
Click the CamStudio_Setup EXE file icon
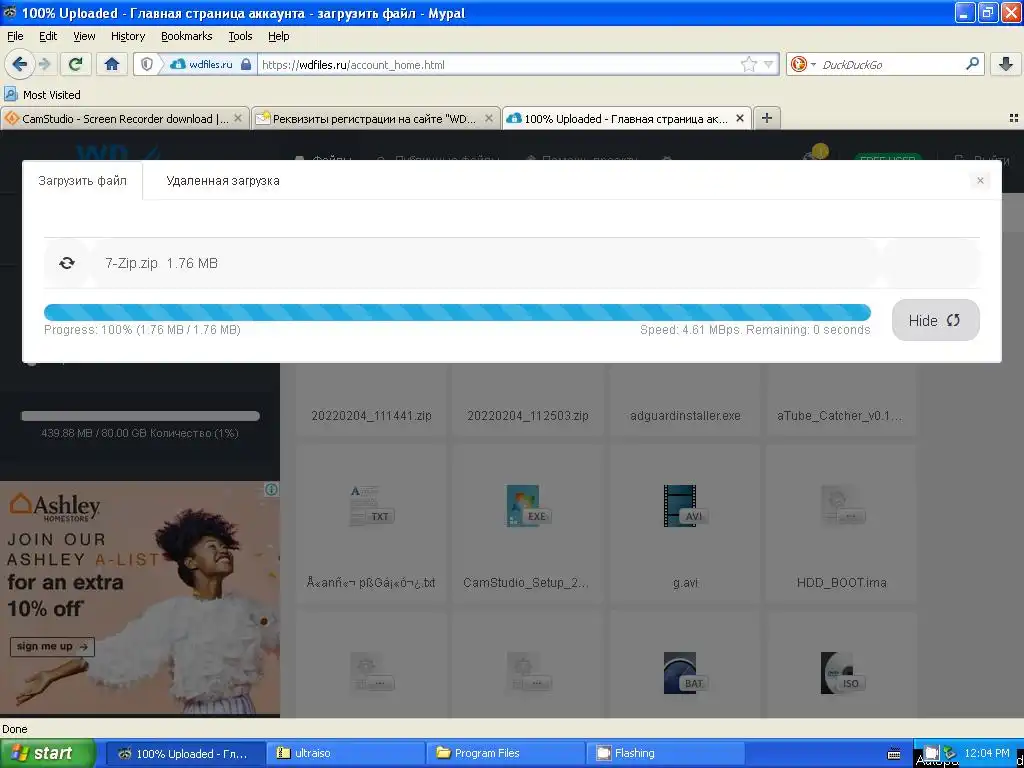coord(528,505)
